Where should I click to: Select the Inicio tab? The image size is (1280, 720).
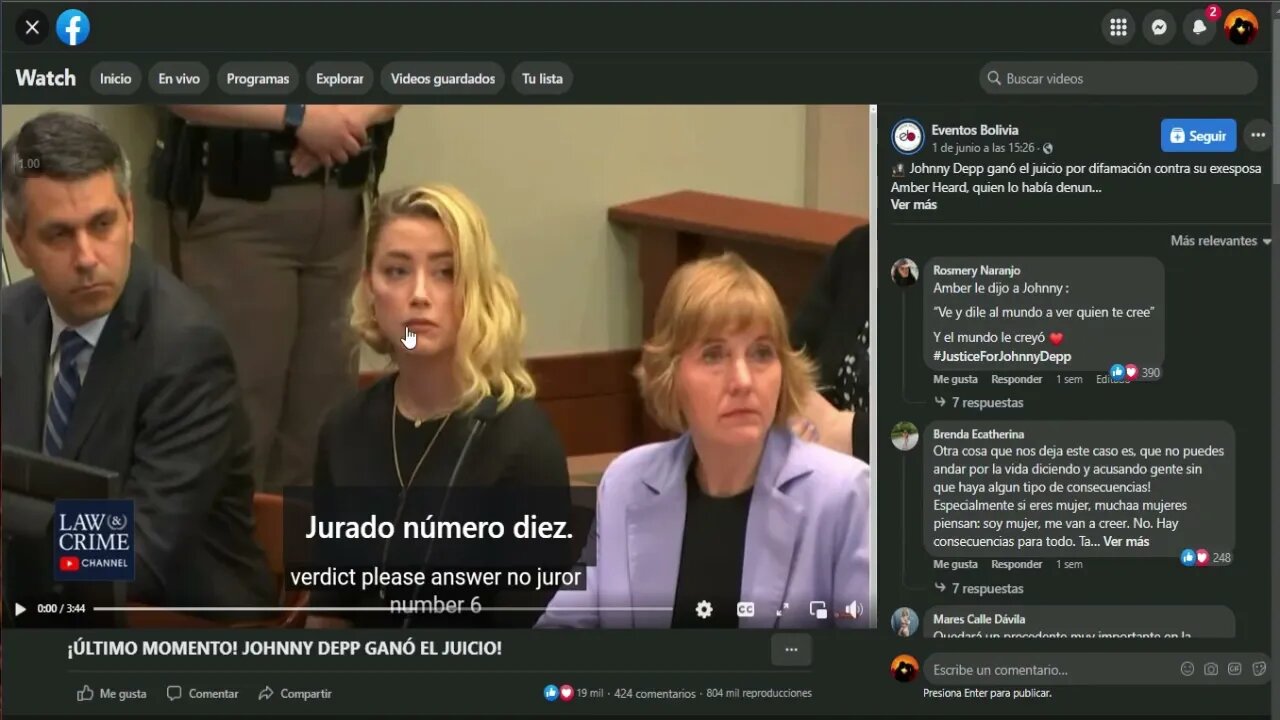coord(115,78)
